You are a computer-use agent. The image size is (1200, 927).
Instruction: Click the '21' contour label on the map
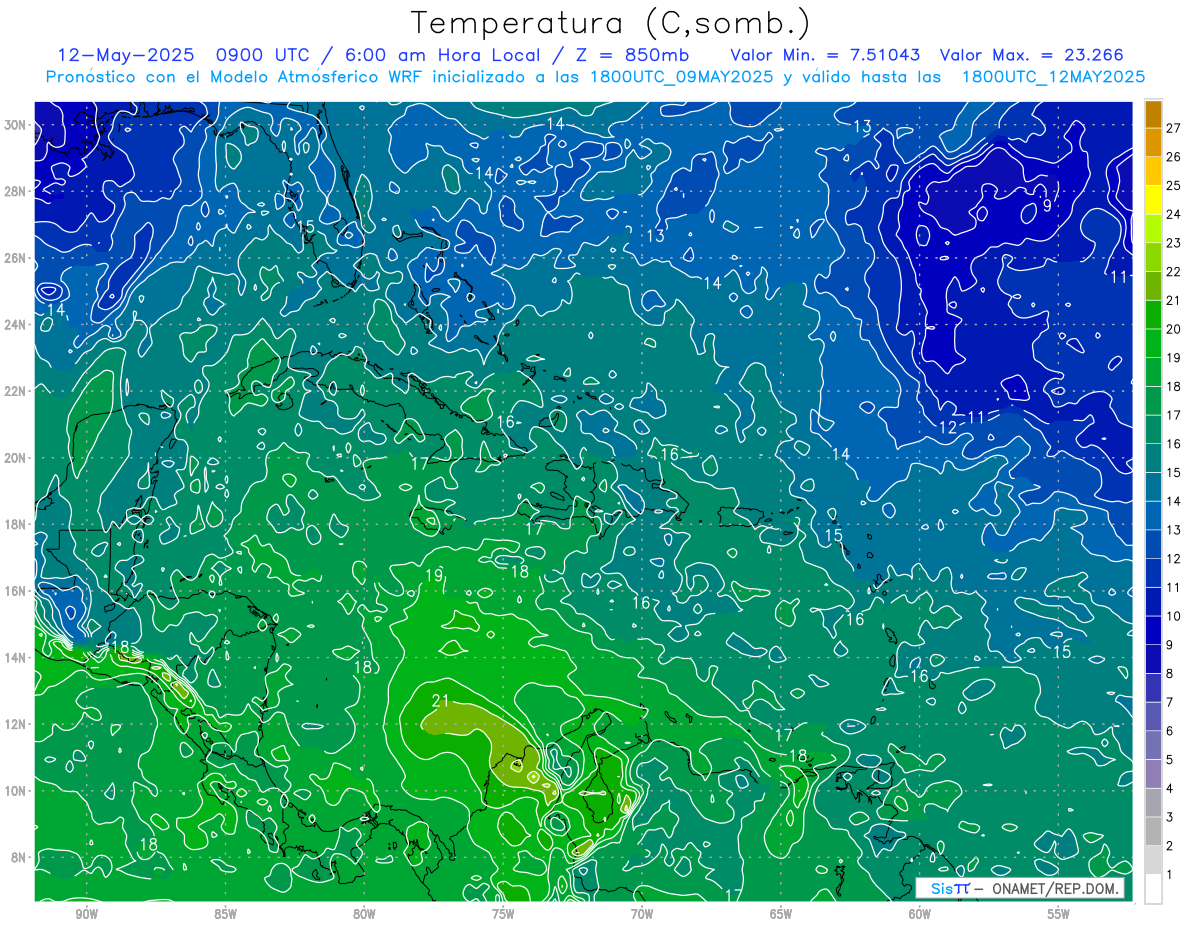pos(441,700)
